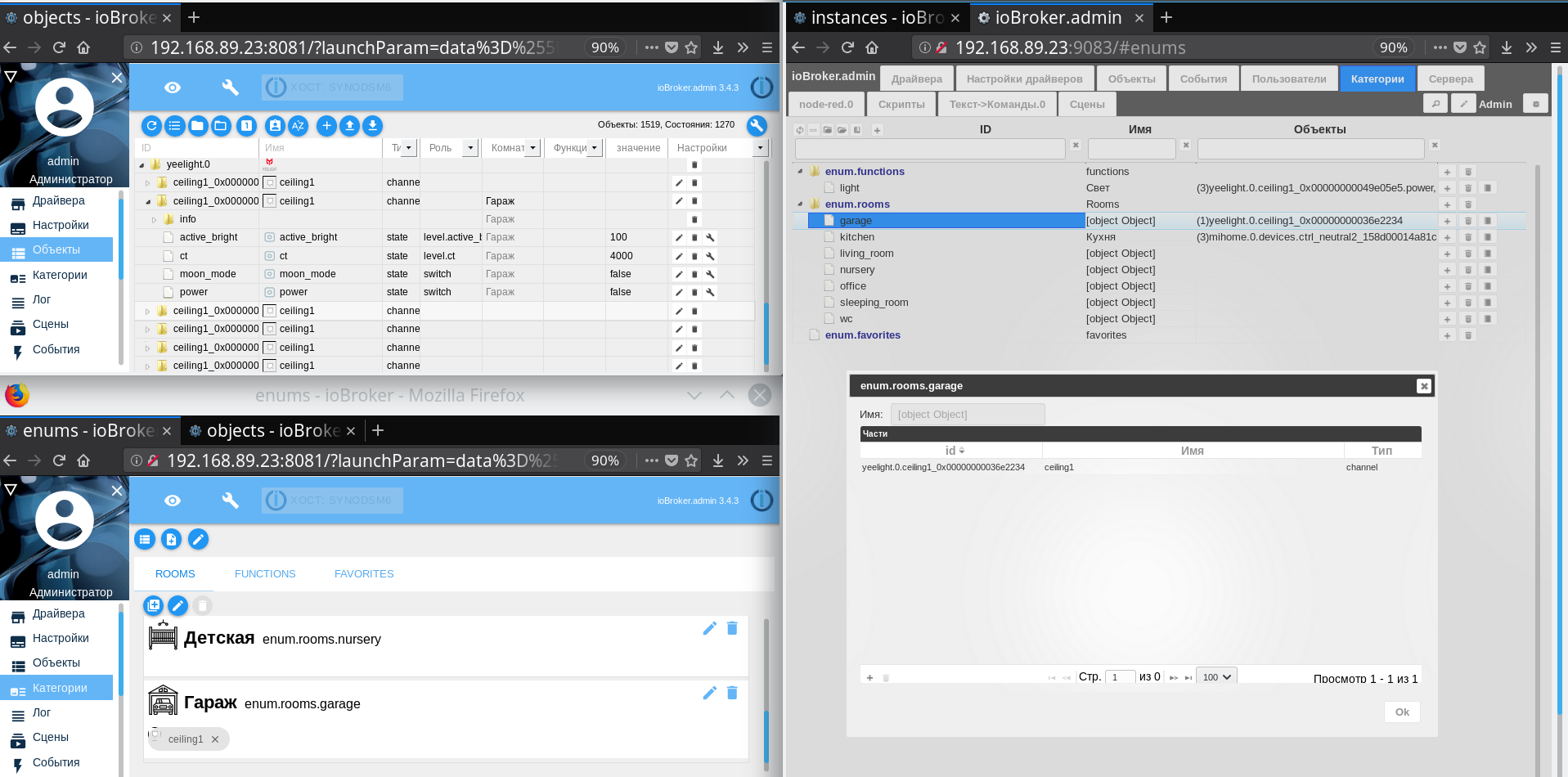Open the Настройки драйверов tab
Image resolution: width=1568 pixels, height=777 pixels.
[1024, 79]
